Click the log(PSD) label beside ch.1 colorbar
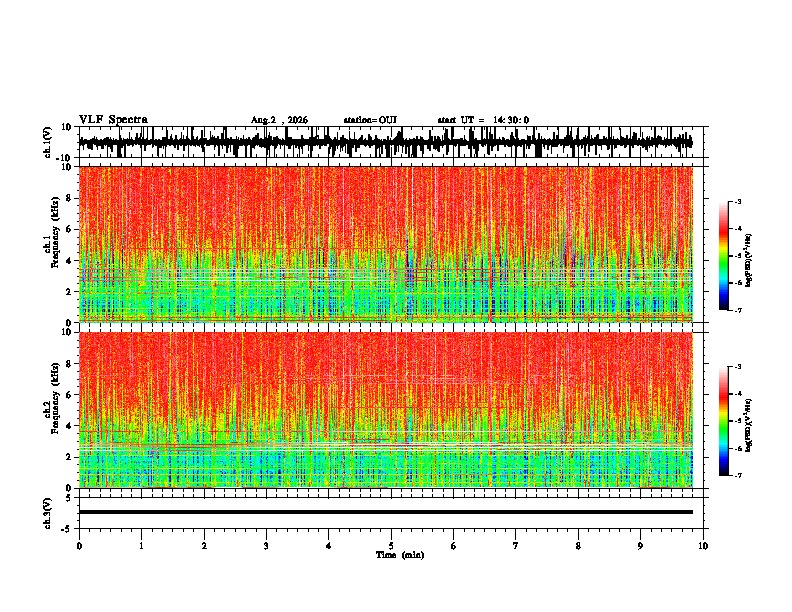 coord(748,261)
